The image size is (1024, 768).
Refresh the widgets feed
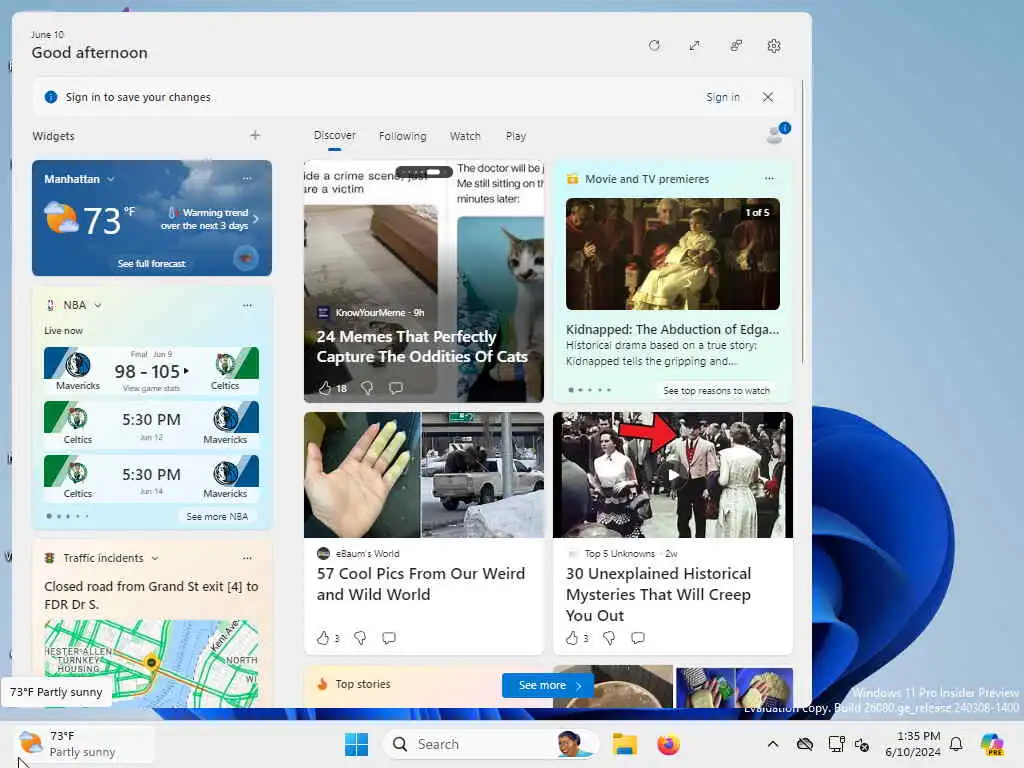tap(654, 46)
